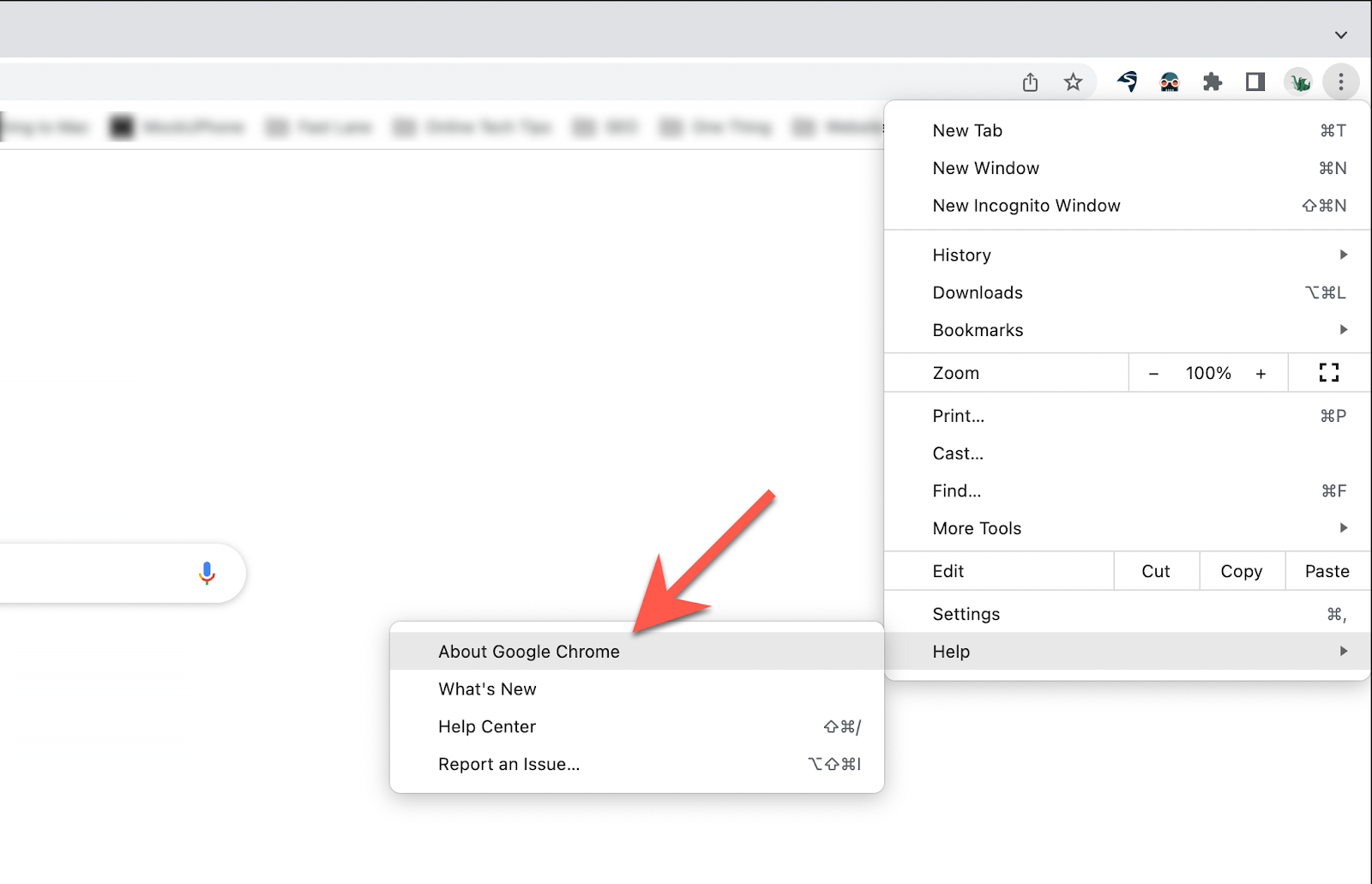Choose New Window menu item

[1127, 168]
